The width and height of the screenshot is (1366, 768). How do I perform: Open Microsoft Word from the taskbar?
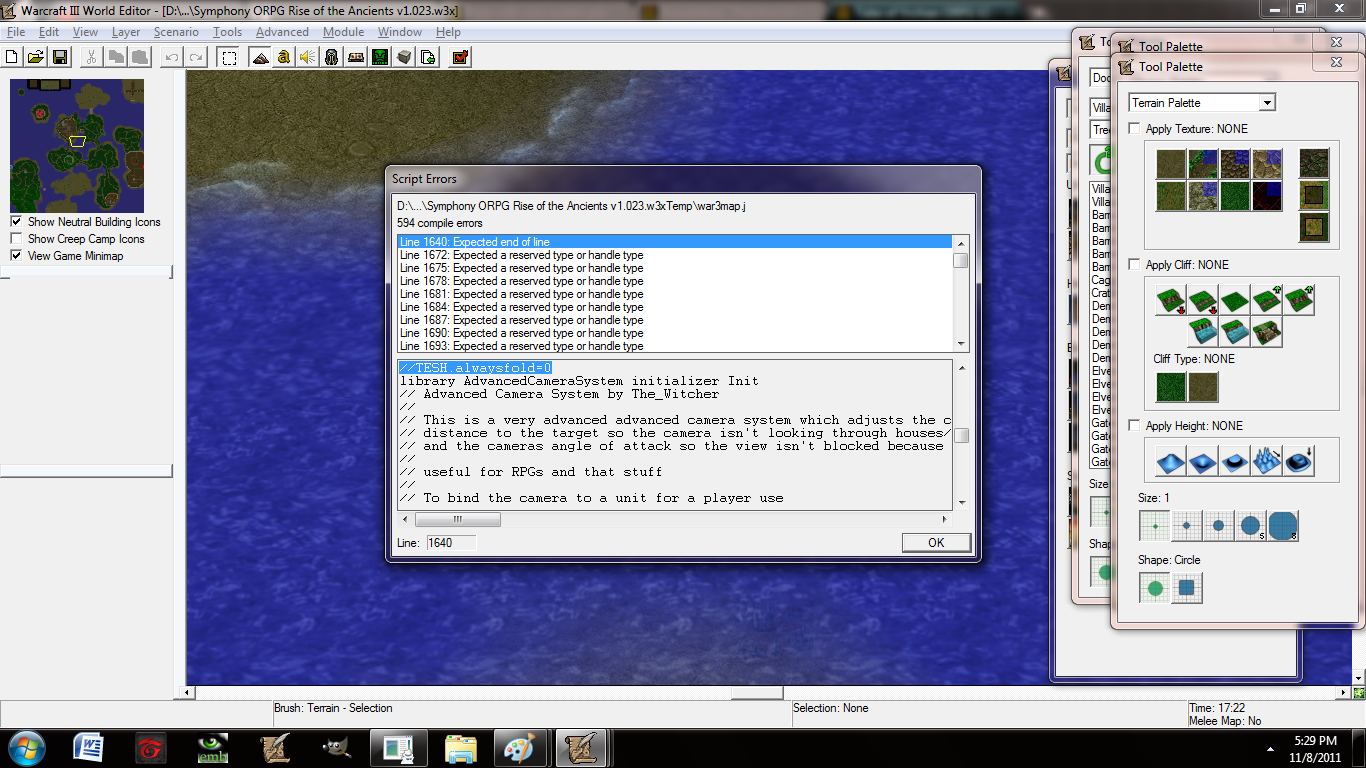(88, 747)
